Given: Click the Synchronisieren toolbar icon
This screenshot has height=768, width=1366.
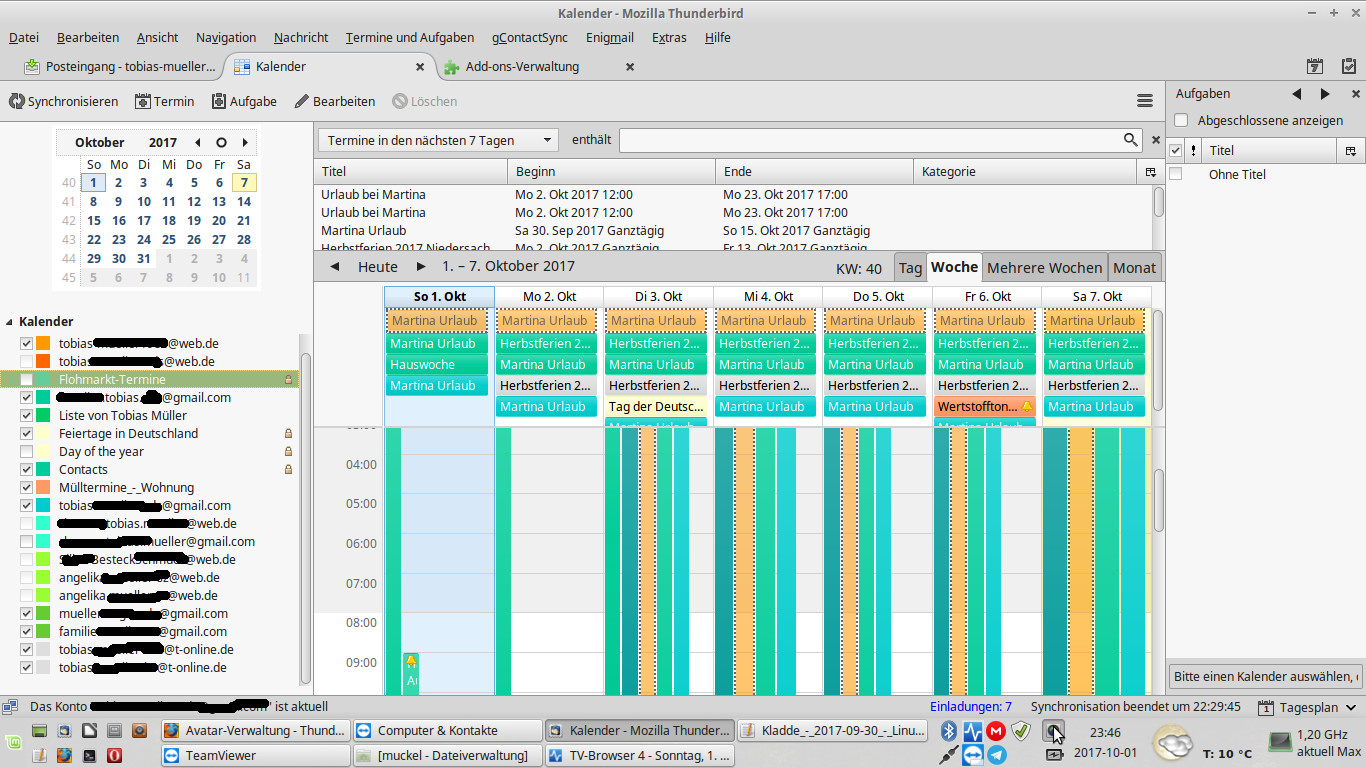Looking at the screenshot, I should point(17,101).
